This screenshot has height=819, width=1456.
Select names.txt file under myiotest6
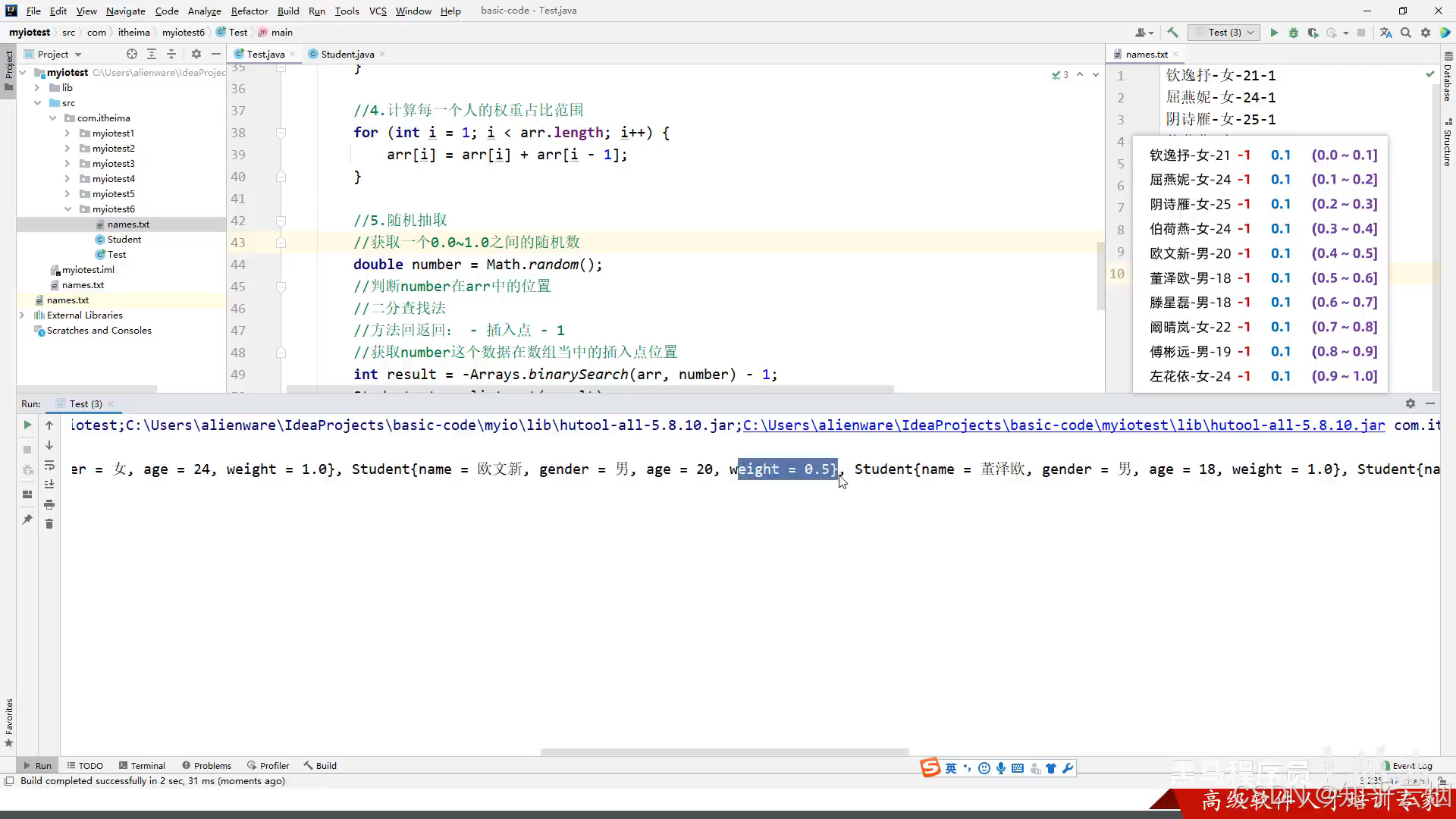click(x=128, y=224)
